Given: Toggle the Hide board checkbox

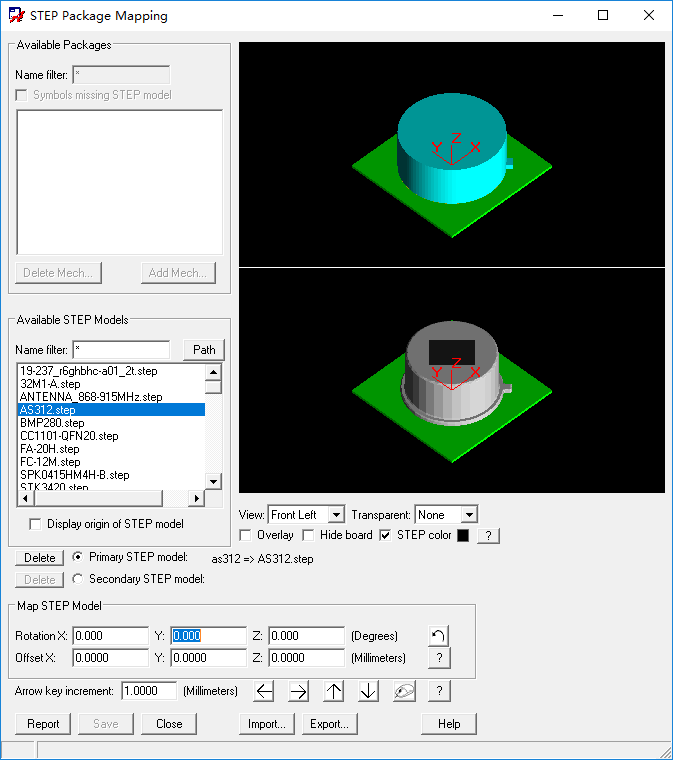Looking at the screenshot, I should pyautogui.click(x=308, y=535).
